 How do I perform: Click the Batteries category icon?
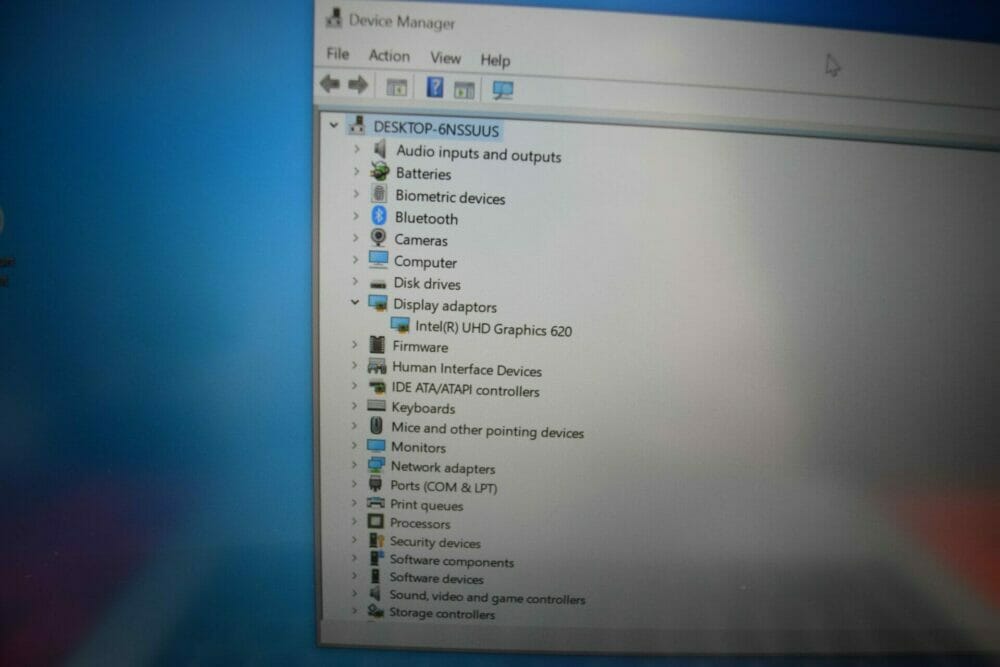(380, 171)
